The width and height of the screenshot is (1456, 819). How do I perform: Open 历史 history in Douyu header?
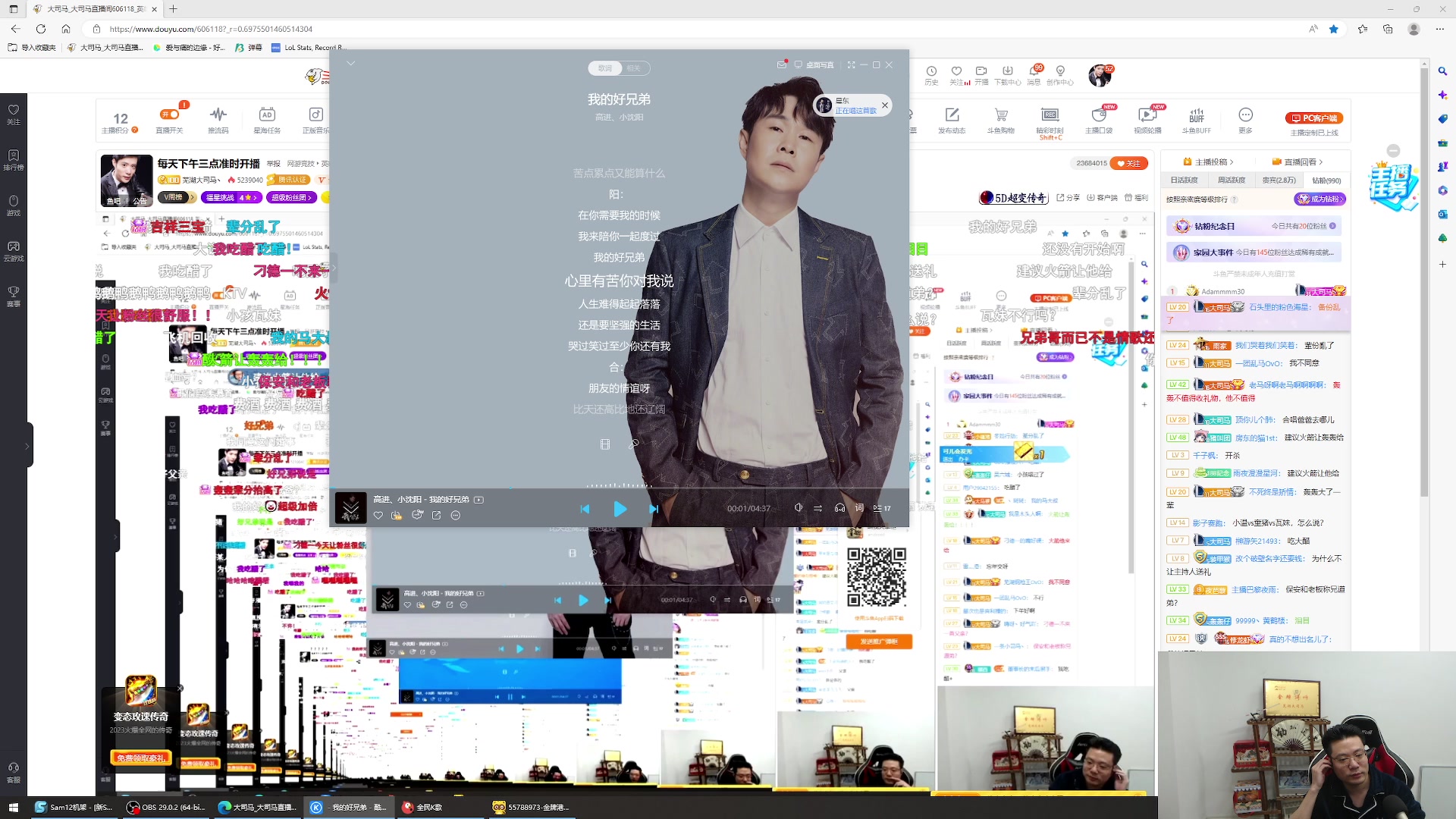(x=931, y=75)
